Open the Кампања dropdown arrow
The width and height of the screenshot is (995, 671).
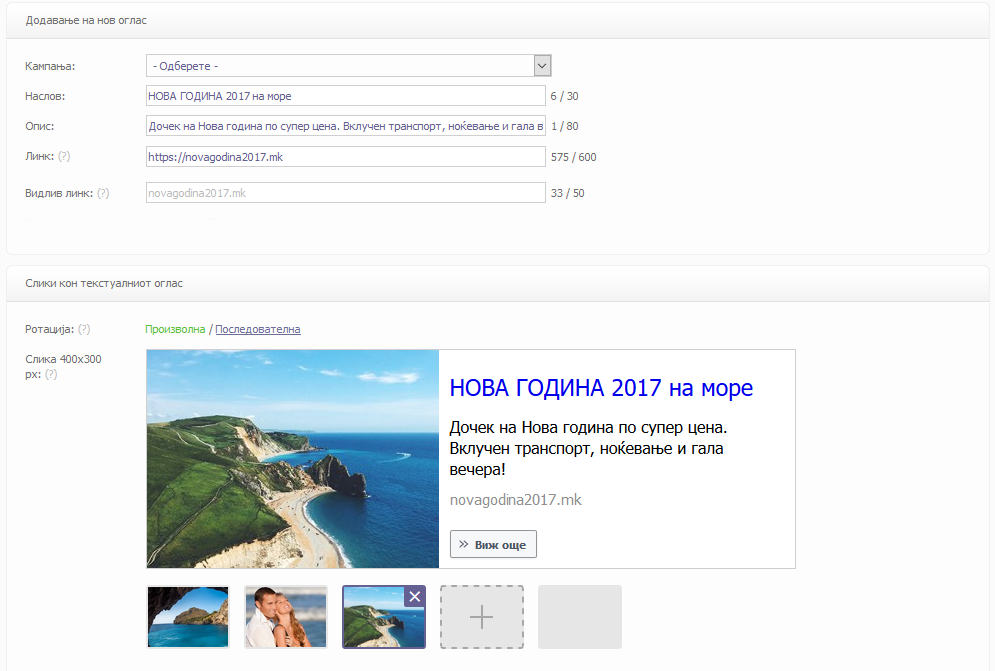click(542, 65)
